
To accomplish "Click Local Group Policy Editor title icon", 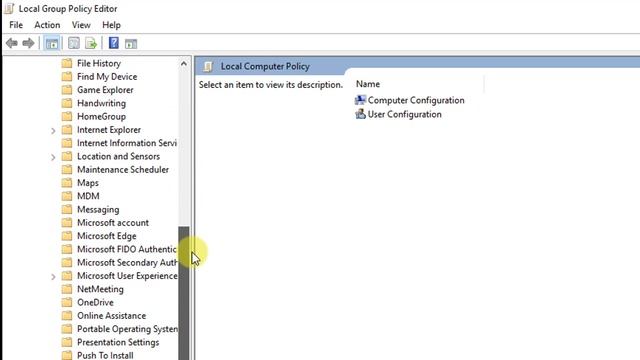I will (9, 8).
